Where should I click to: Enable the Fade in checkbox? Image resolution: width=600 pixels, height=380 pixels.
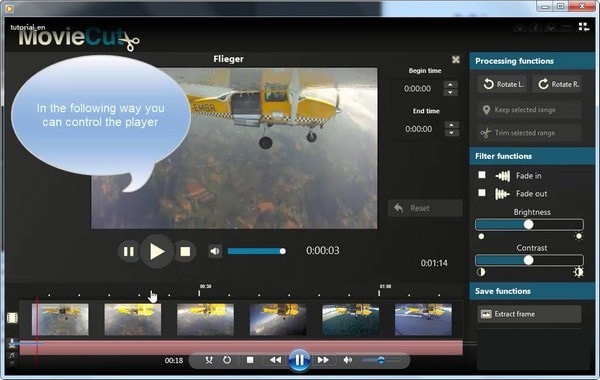[x=482, y=175]
